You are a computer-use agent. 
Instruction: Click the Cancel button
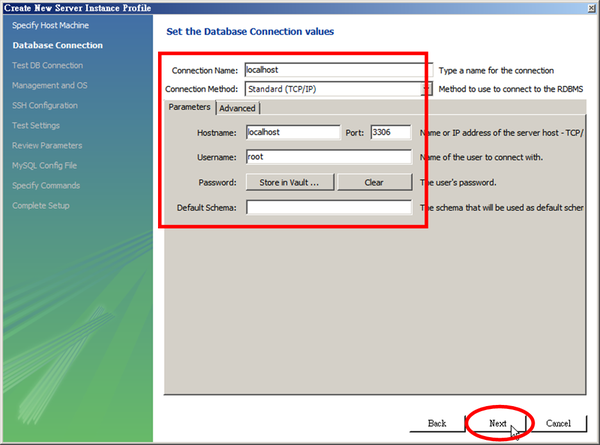[x=558, y=424]
